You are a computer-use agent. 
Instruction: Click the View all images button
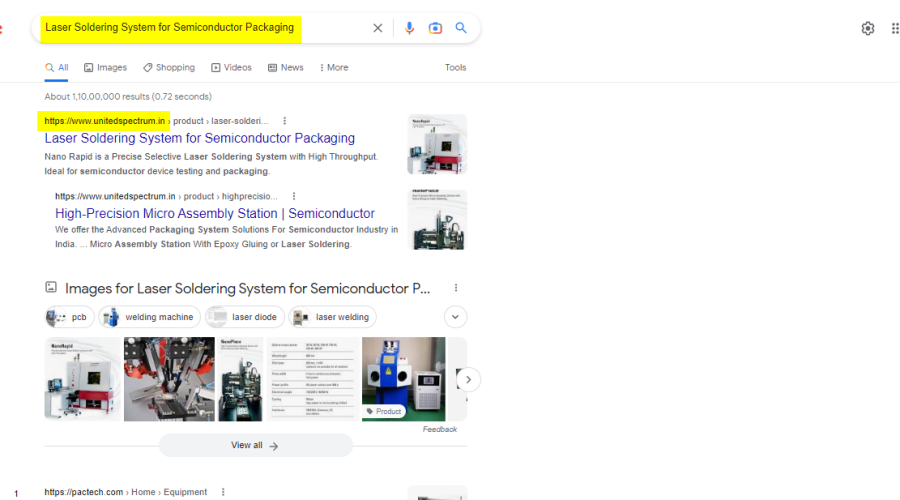click(255, 445)
